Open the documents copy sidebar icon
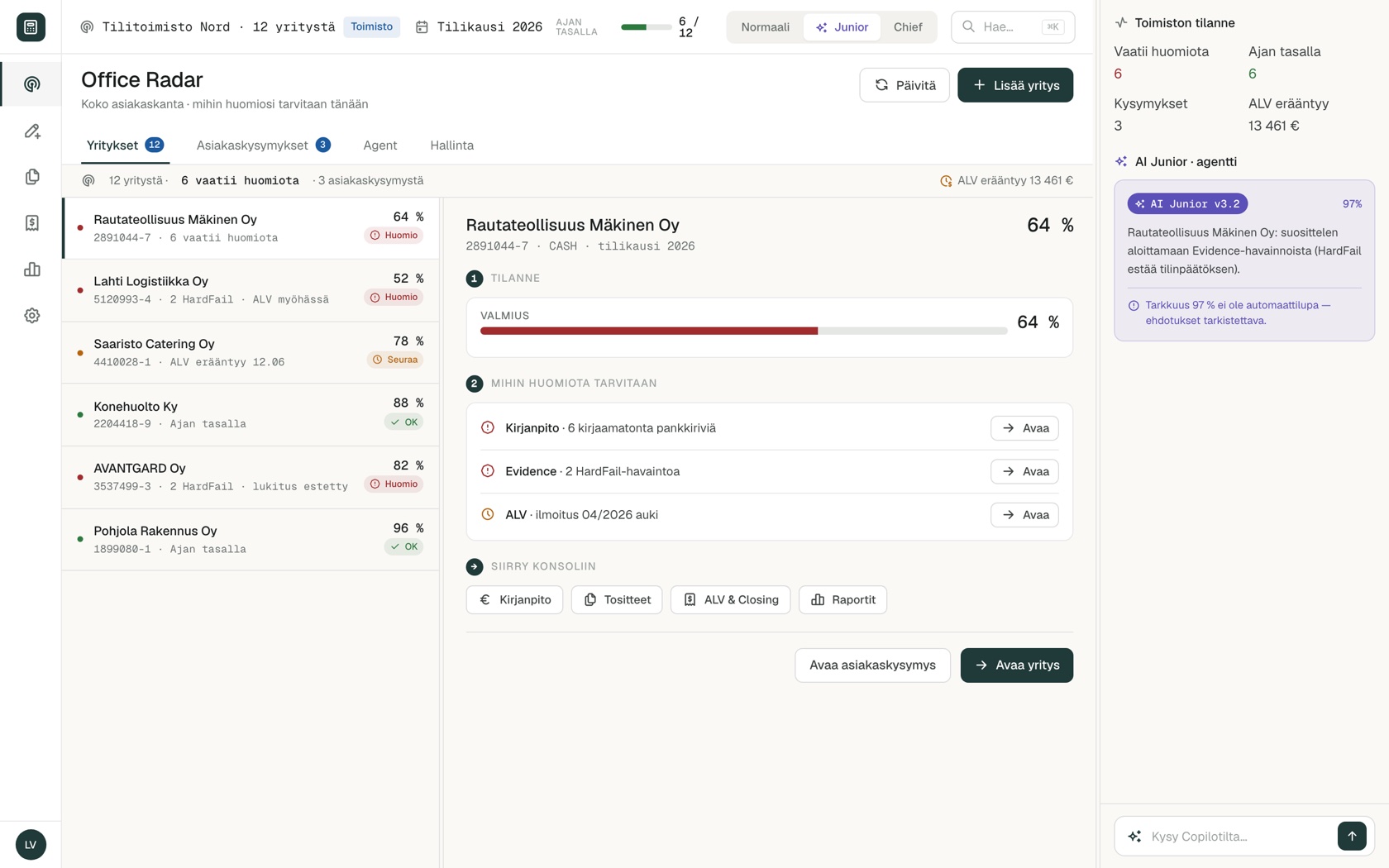 point(31,177)
